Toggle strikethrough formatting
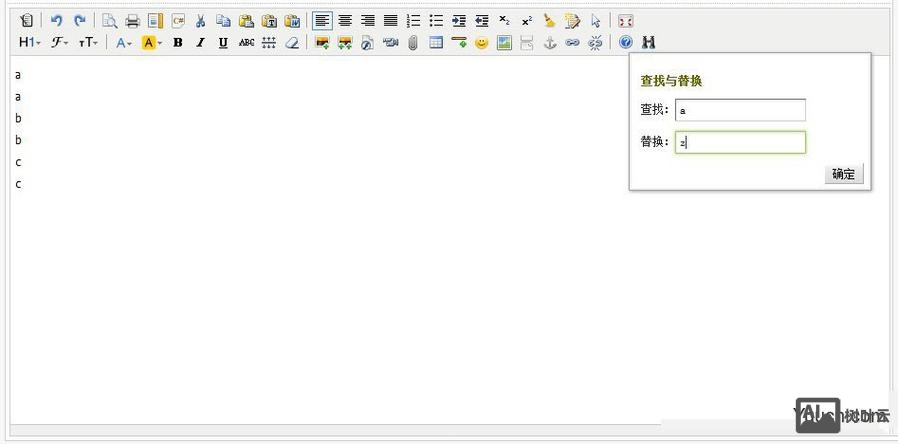 click(246, 42)
